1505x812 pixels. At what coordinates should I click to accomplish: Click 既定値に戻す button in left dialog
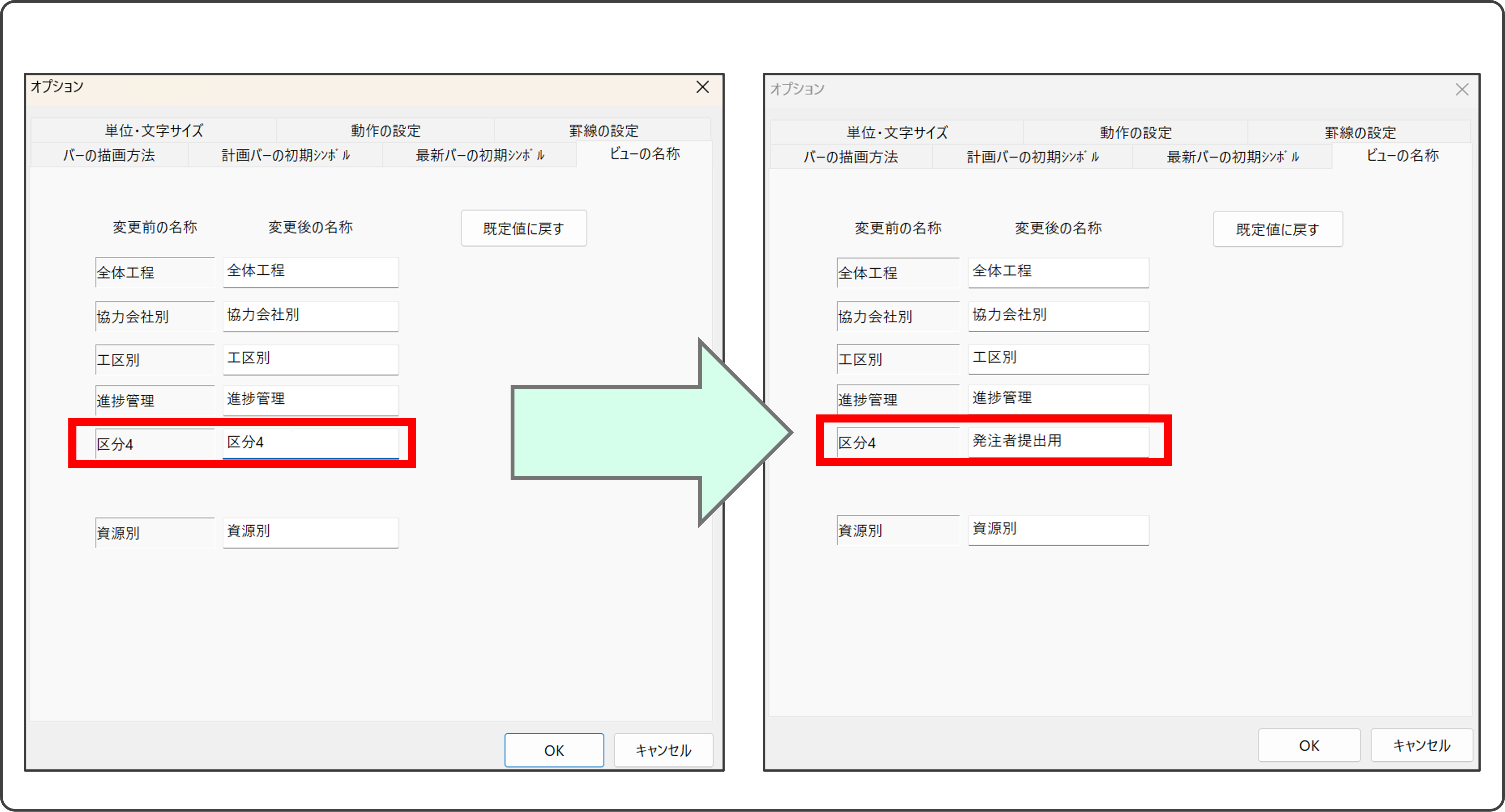point(523,228)
